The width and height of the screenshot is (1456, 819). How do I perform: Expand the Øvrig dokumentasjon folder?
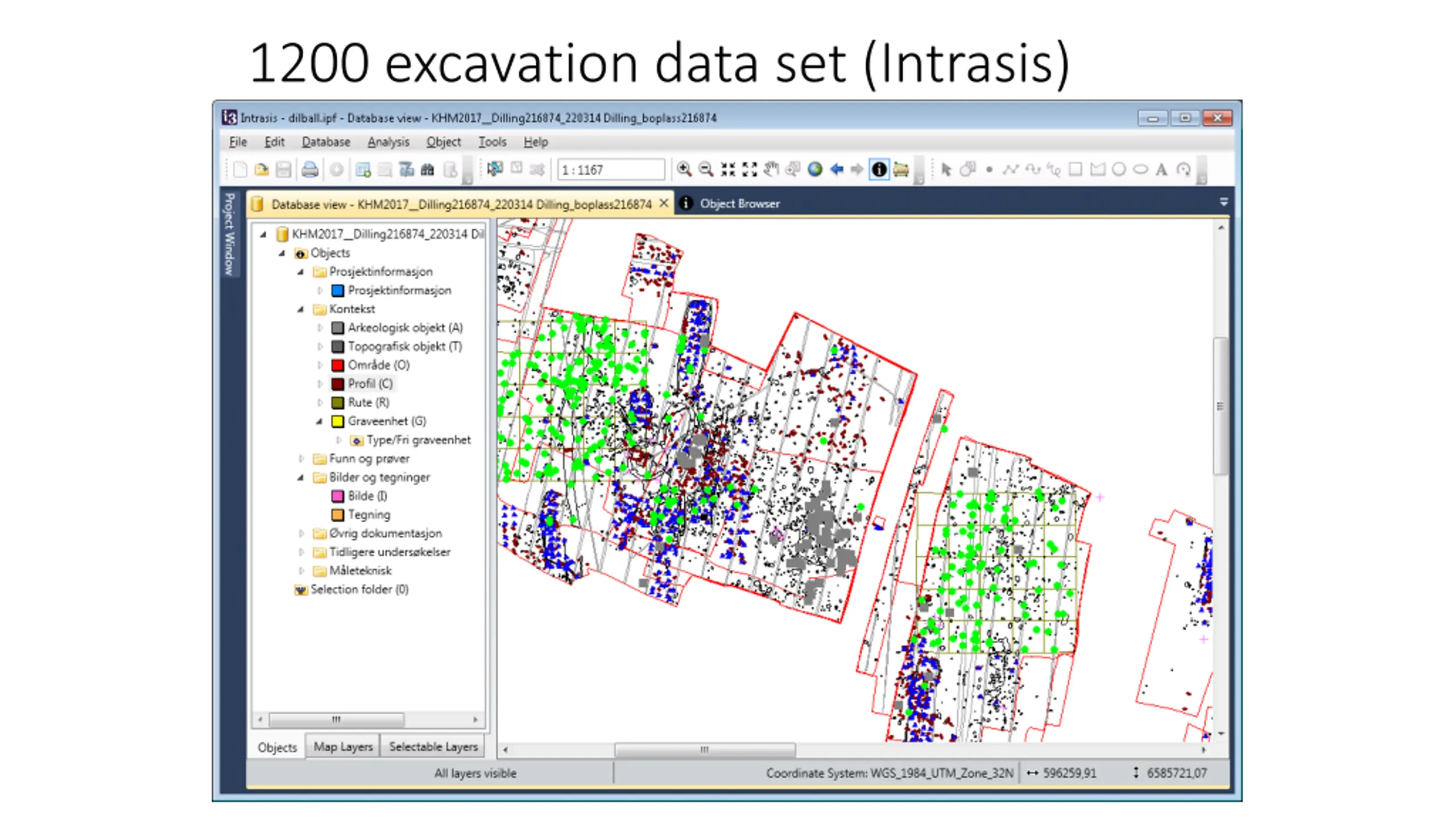(301, 533)
